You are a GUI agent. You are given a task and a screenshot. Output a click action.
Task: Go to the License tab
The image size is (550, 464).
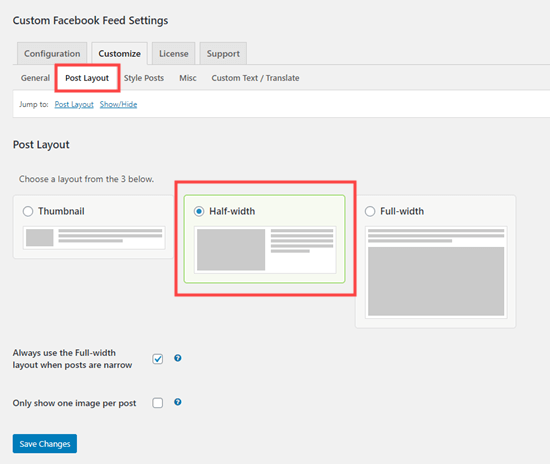point(174,53)
